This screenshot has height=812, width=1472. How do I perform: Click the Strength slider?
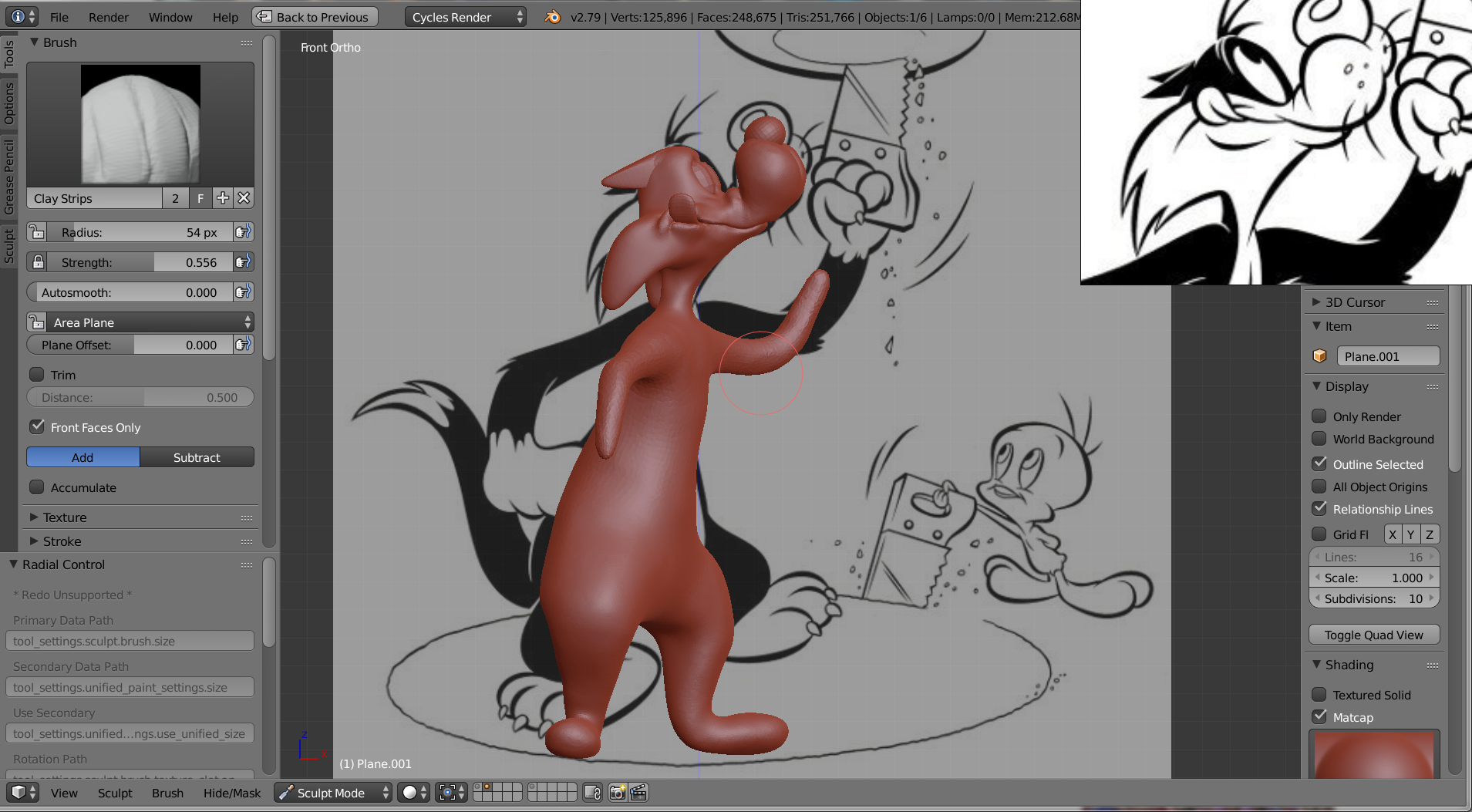[x=140, y=262]
